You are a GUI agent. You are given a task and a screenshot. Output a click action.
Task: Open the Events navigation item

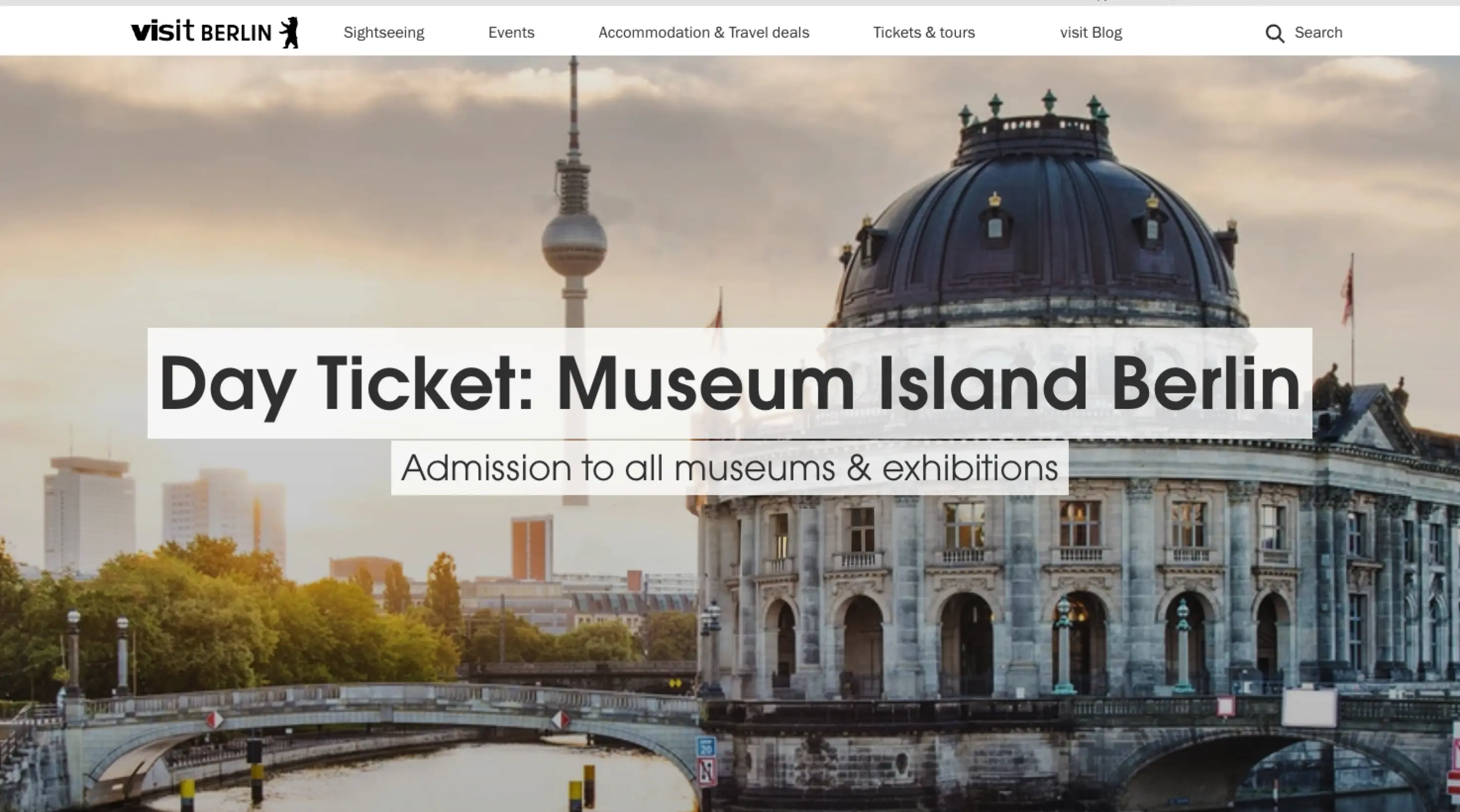coord(511,33)
